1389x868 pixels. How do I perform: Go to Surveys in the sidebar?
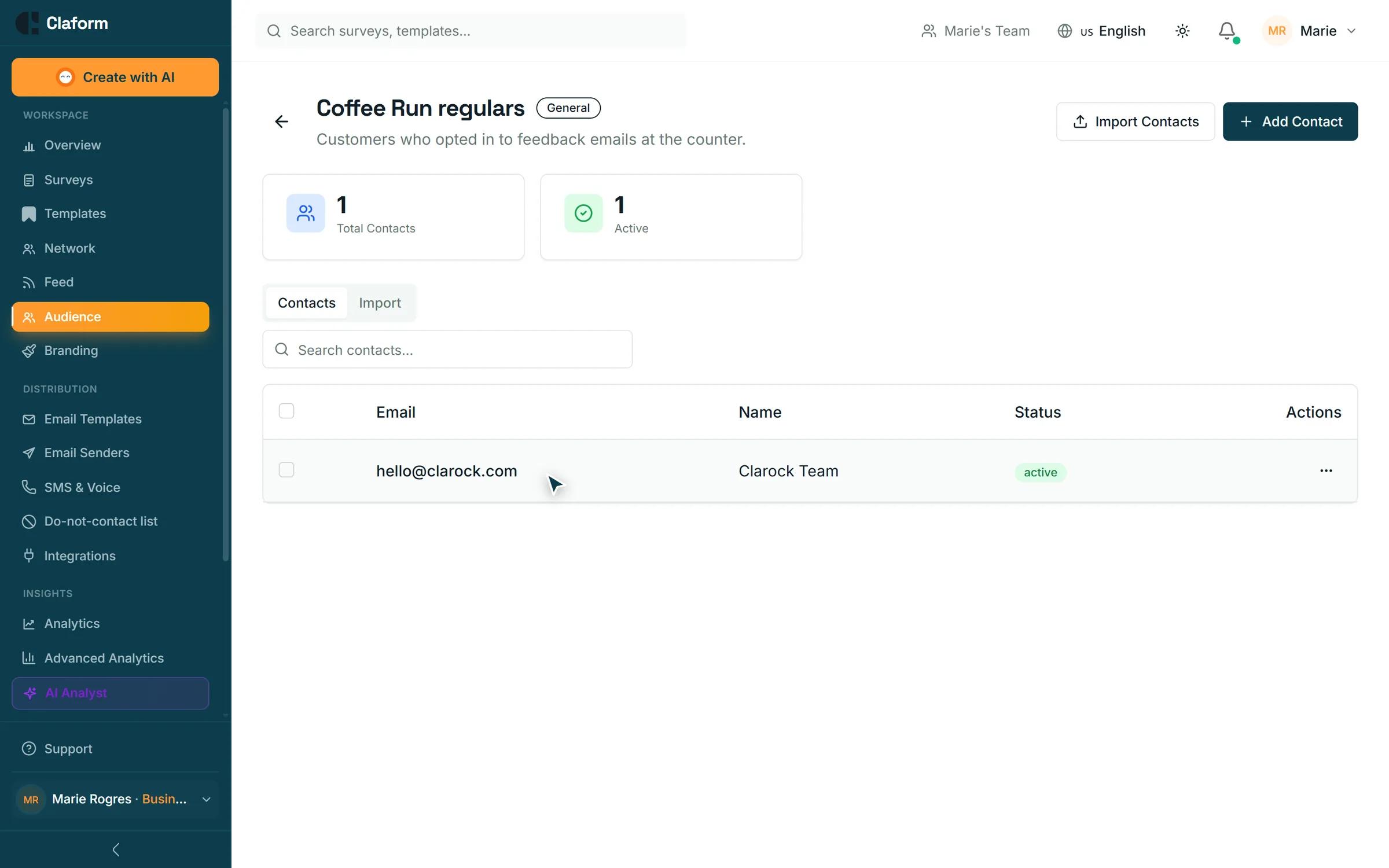tap(110, 180)
